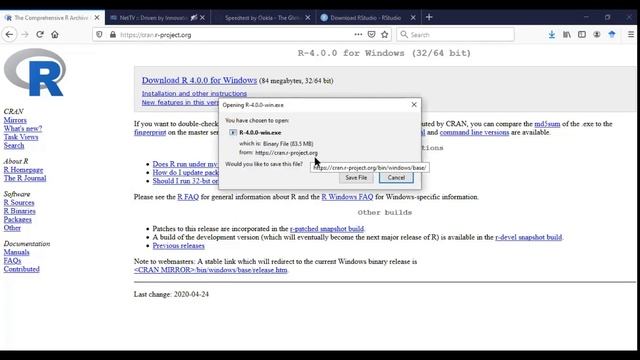
Task: Open the Firefox hamburger menu
Action: click(x=631, y=35)
